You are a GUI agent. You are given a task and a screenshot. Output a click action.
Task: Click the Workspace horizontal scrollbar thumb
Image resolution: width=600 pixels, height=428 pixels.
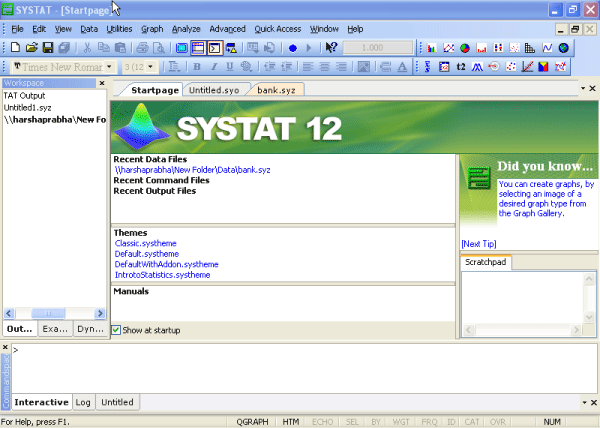click(x=48, y=314)
